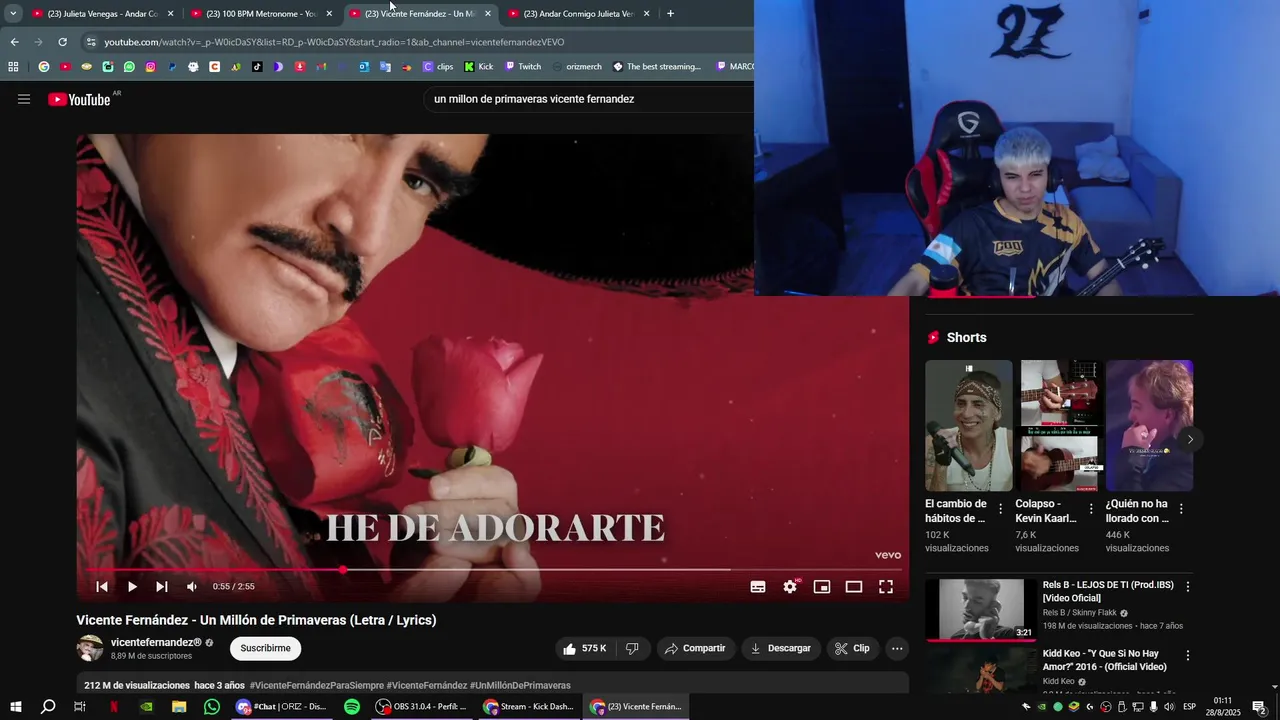Open the clips bookmark

tap(438, 67)
